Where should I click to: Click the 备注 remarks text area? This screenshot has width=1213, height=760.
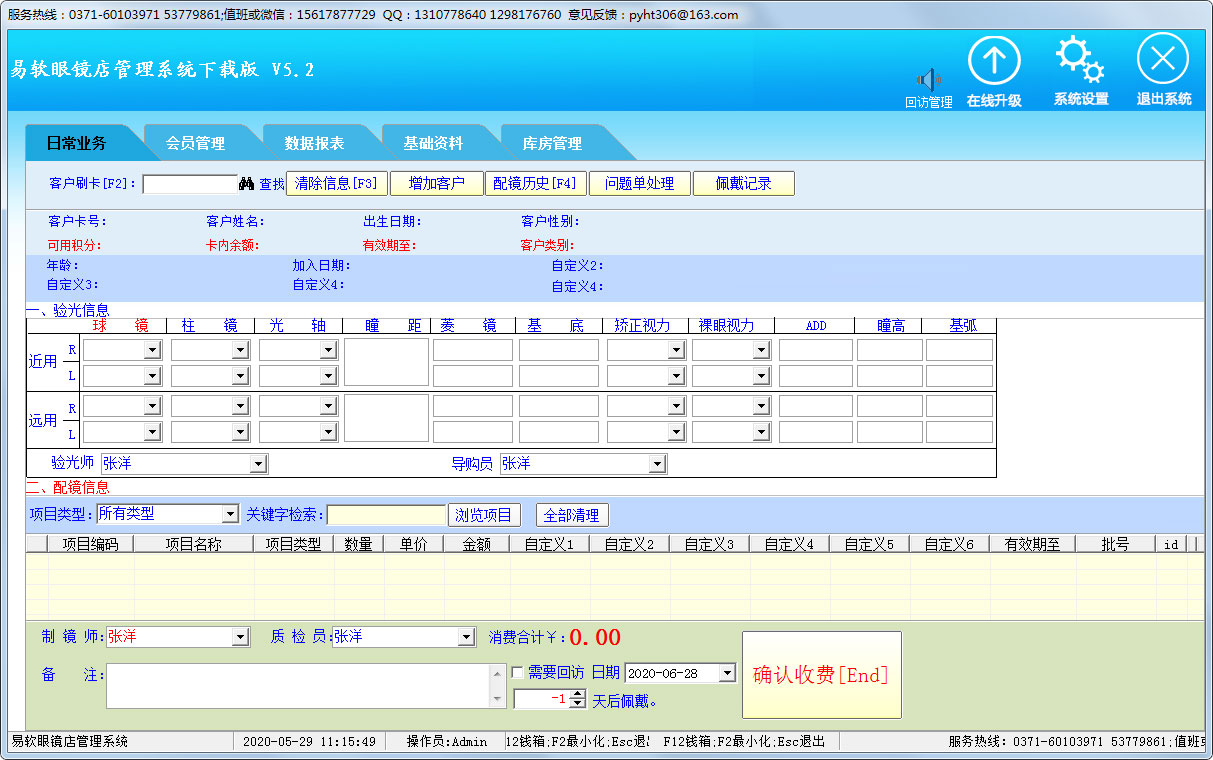pyautogui.click(x=298, y=686)
